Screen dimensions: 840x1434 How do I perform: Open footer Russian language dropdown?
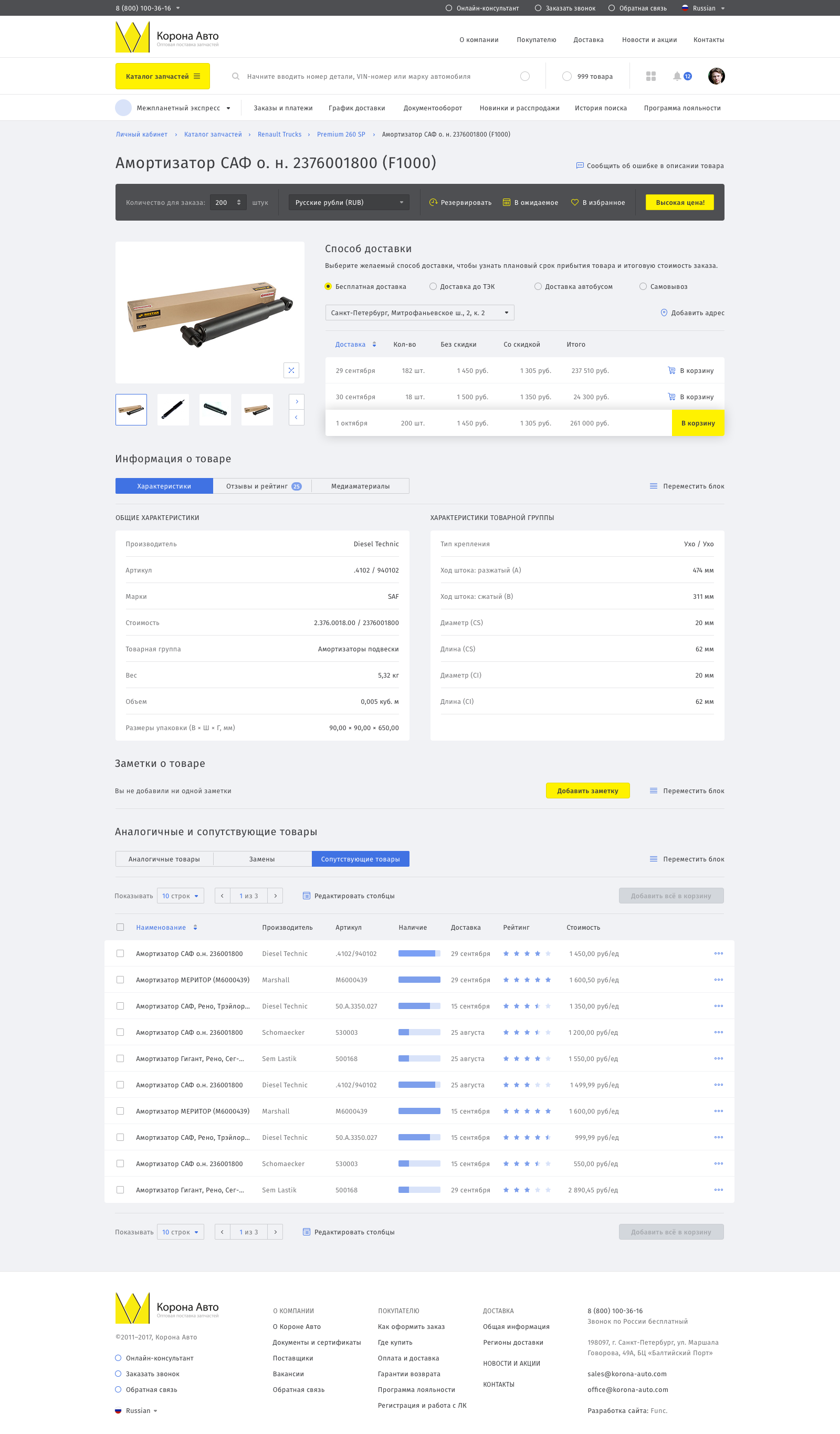click(x=155, y=1411)
